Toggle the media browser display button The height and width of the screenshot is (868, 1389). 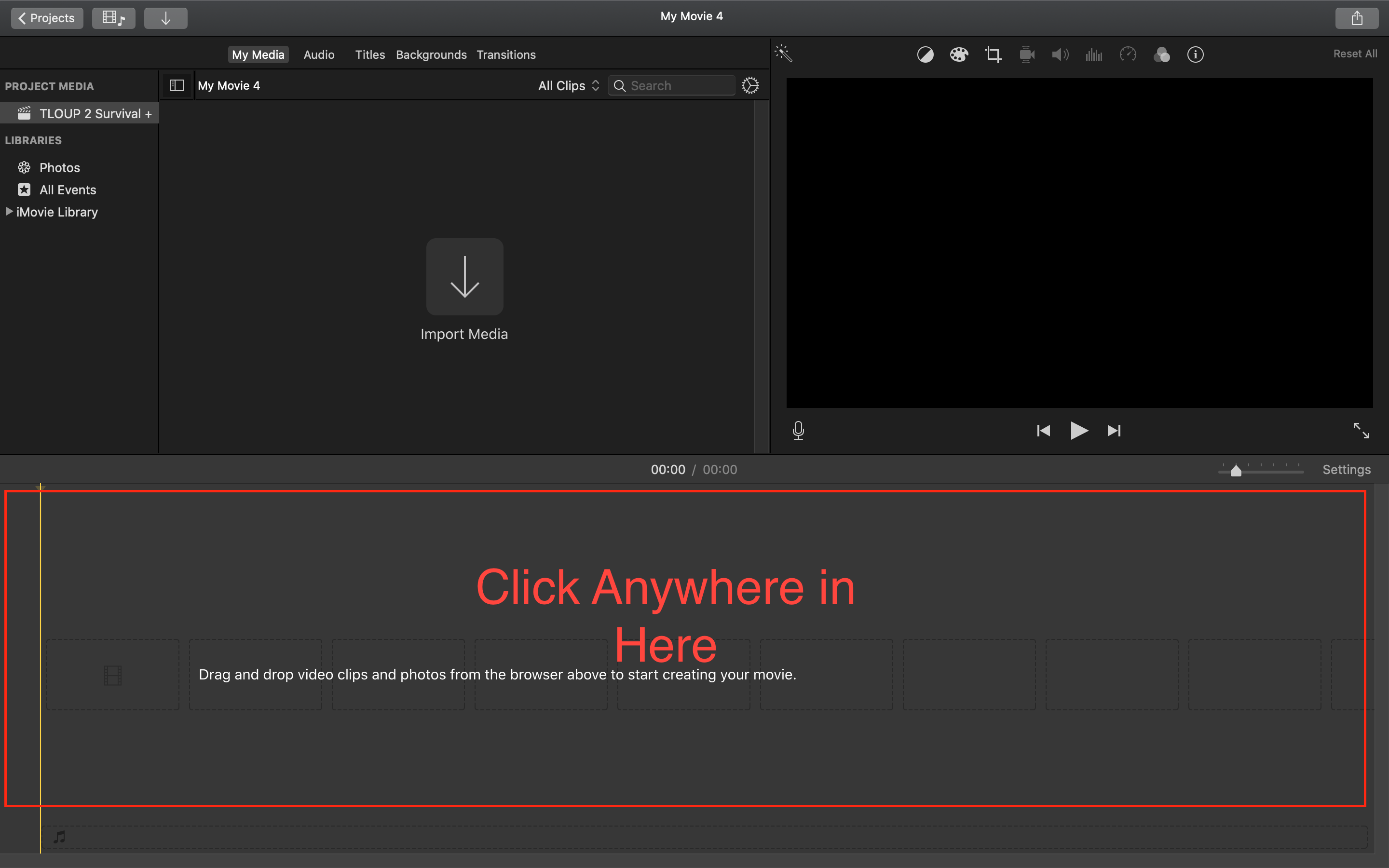click(x=113, y=18)
